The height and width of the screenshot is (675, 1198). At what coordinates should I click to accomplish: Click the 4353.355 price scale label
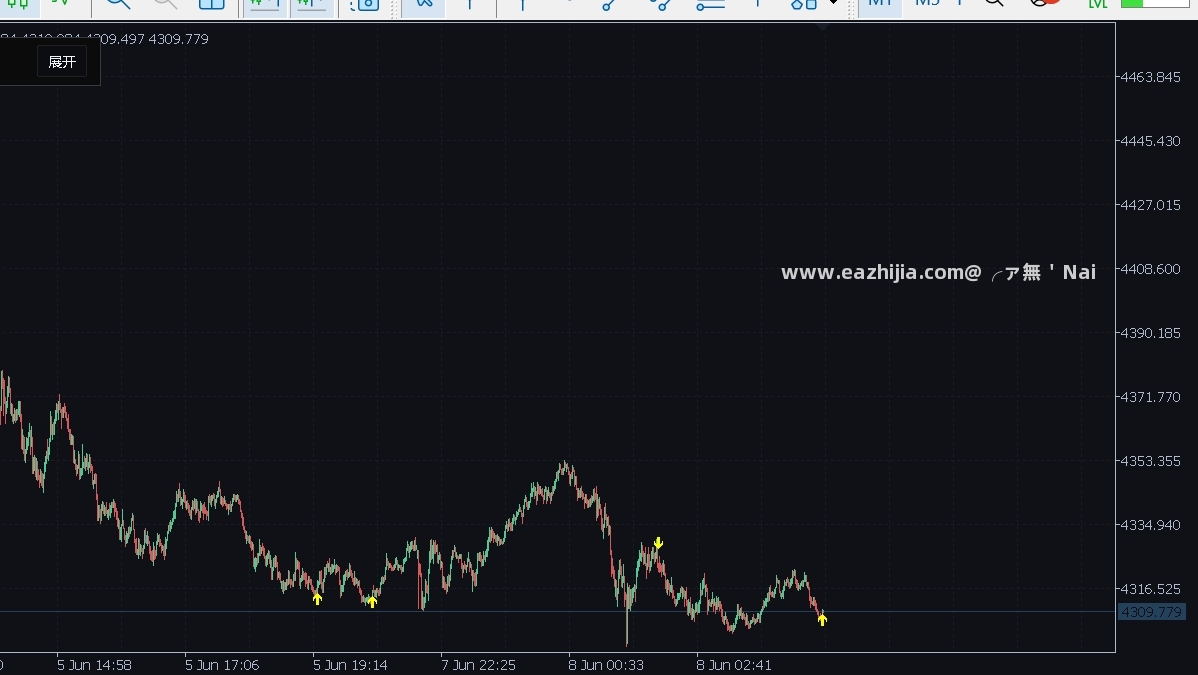(1151, 461)
